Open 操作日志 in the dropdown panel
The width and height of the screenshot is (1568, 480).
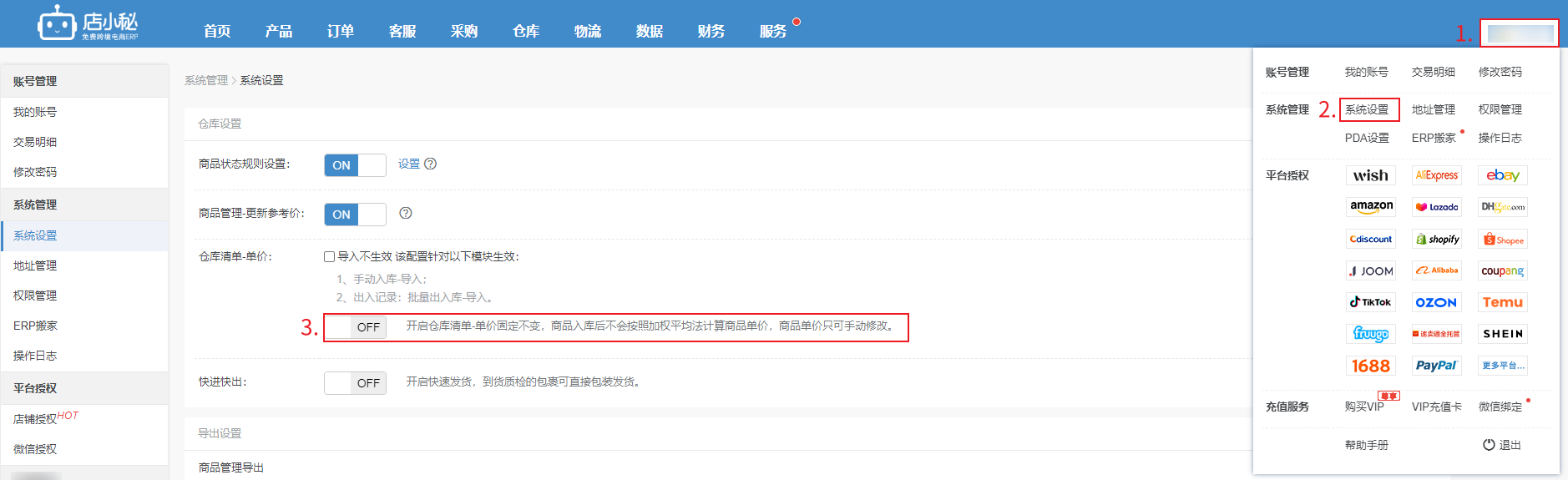tap(1500, 138)
